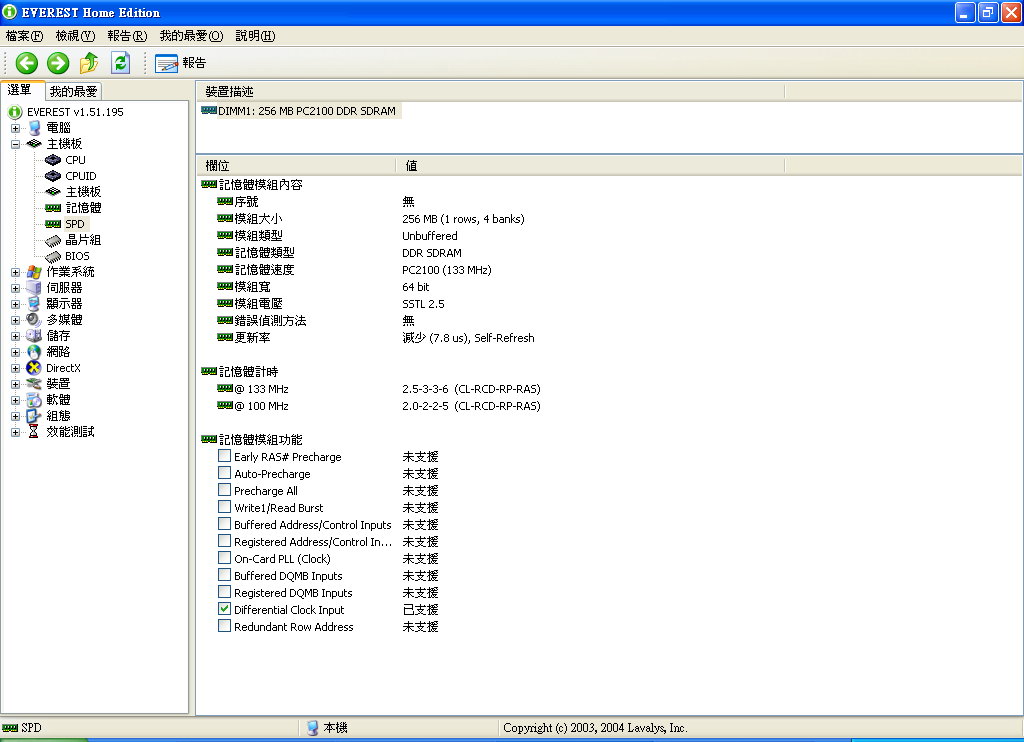Select the 晶片組 chipset icon
1024x742 pixels.
(x=53, y=240)
